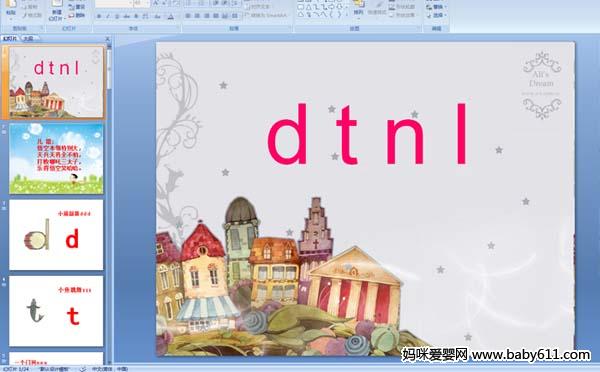The image size is (600, 372).
Task: Justify the paragraph text
Action: pos(216,16)
